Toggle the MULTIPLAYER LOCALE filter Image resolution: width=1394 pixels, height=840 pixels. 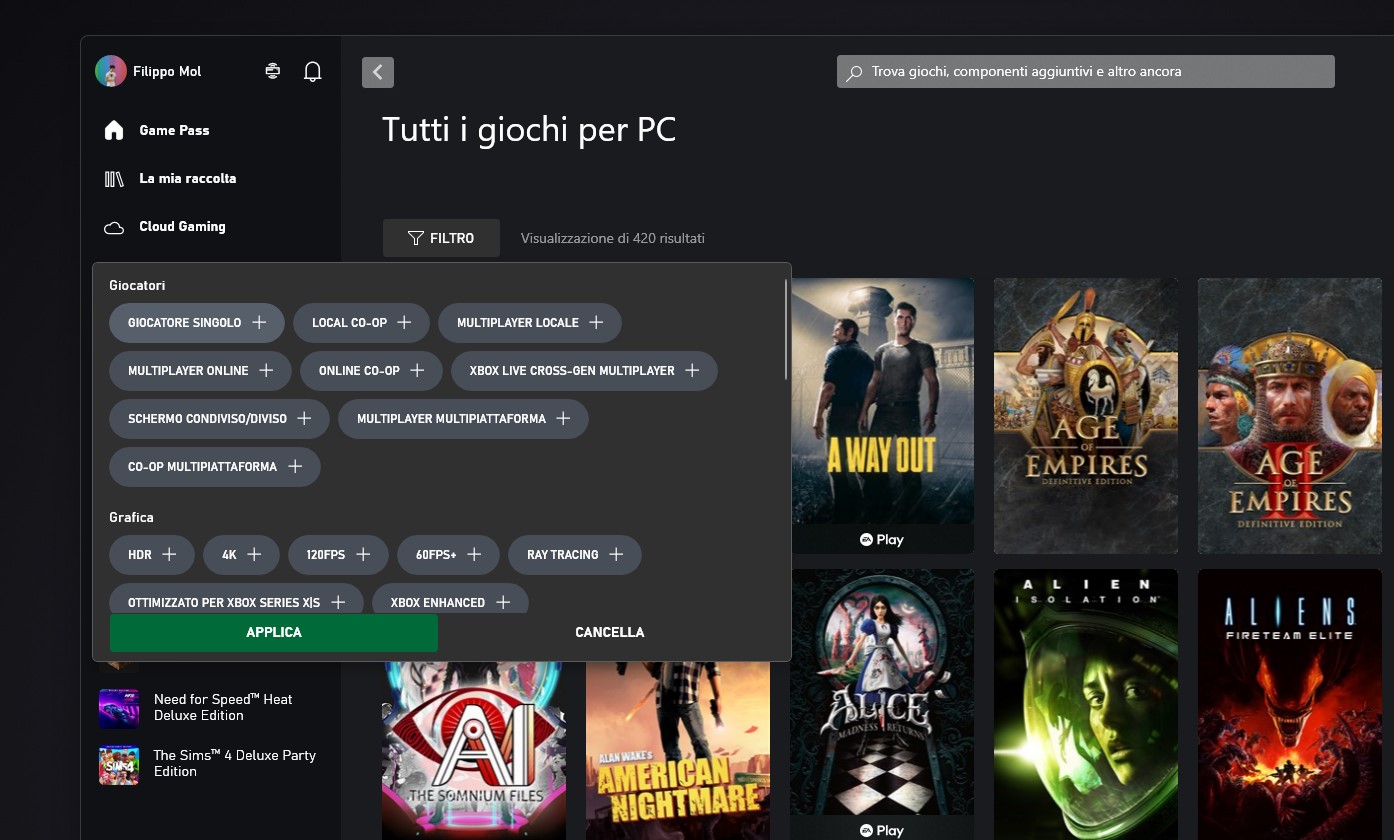[x=530, y=323]
